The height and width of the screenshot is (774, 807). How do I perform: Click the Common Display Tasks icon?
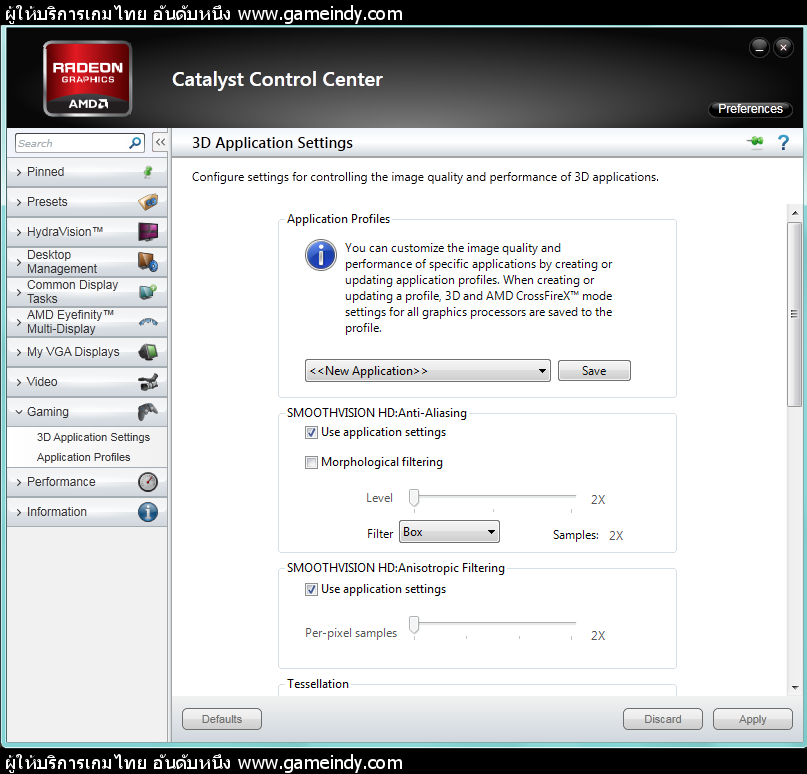tap(148, 292)
